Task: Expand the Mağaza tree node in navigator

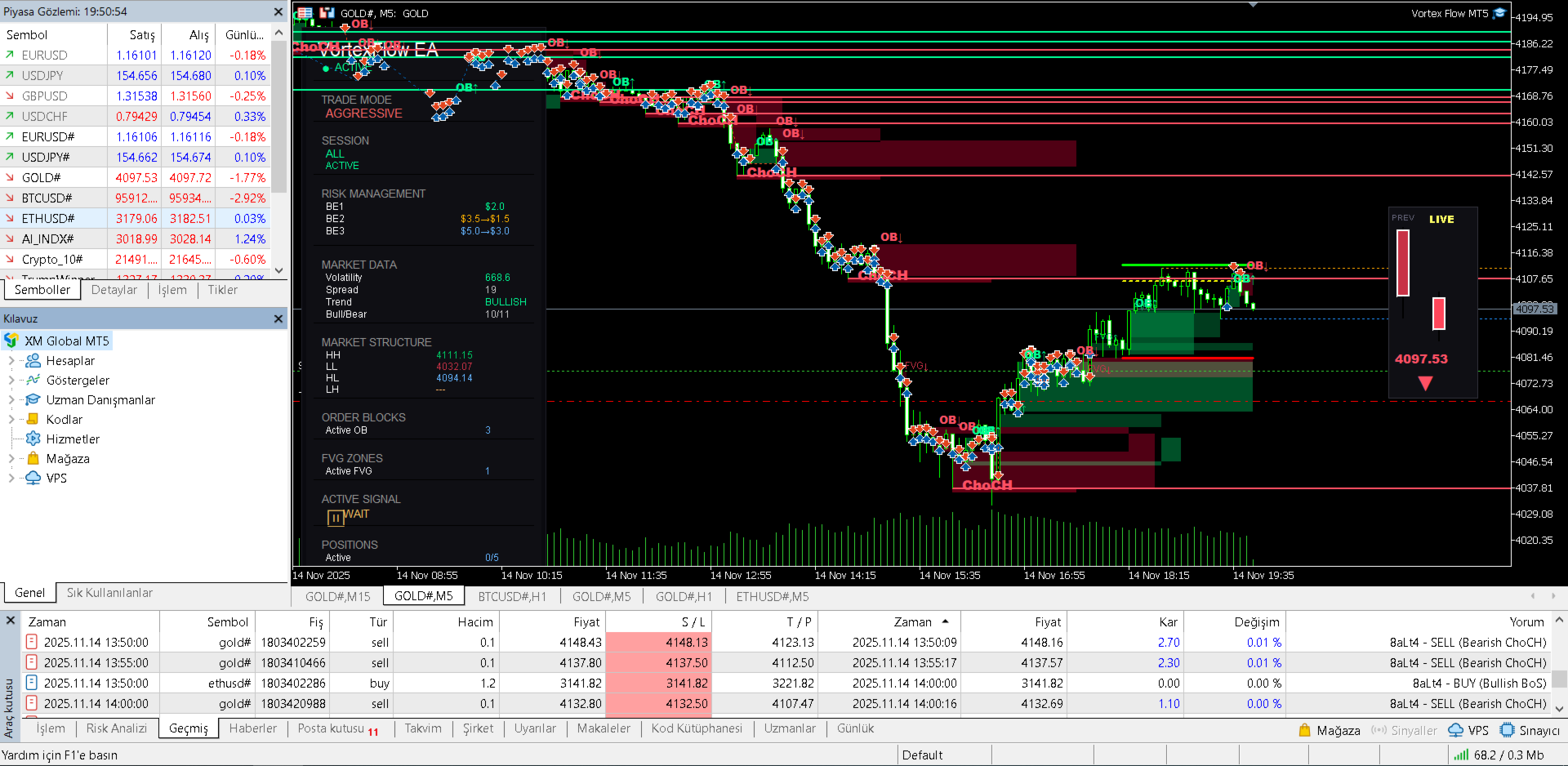Action: point(11,458)
